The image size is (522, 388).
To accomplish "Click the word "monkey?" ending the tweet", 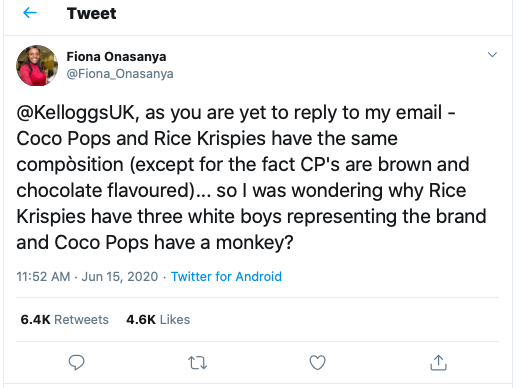I will [255, 243].
